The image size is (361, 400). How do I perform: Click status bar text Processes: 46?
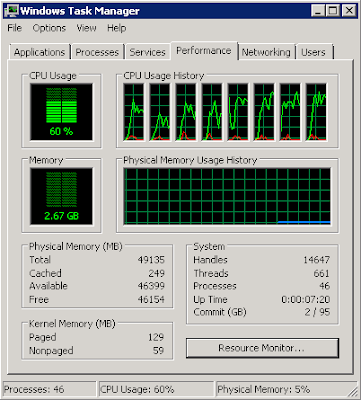pyautogui.click(x=34, y=390)
